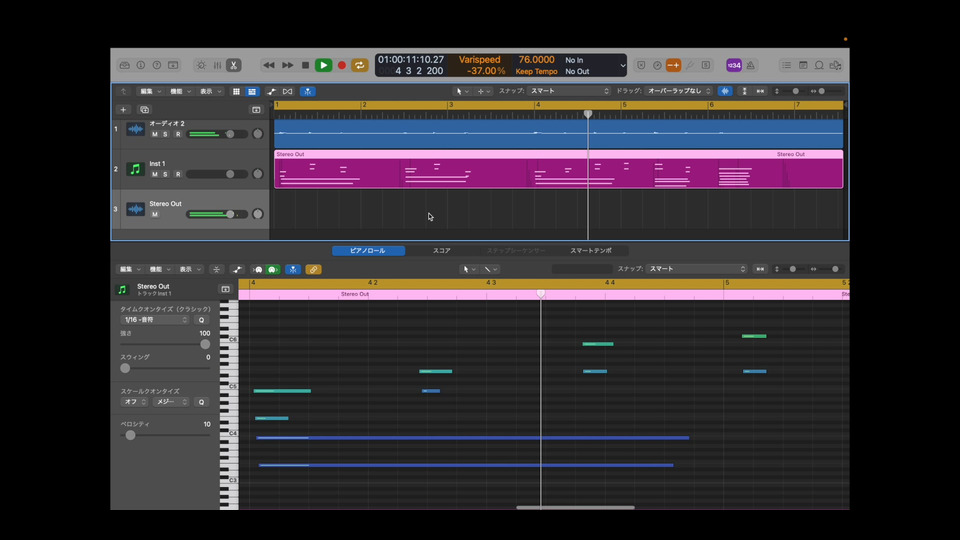
Task: Switch to the ピアノロール tab
Action: 368,250
